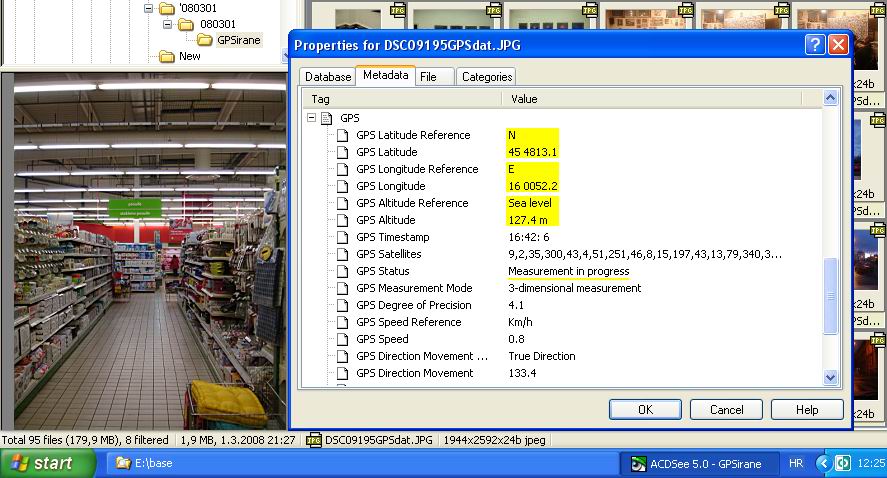Select the New folder in tree
The width and height of the screenshot is (887, 478).
point(190,56)
